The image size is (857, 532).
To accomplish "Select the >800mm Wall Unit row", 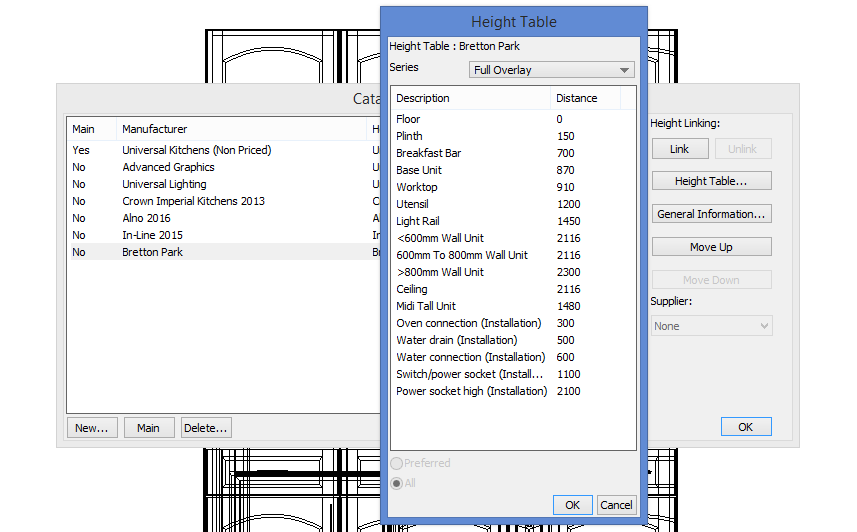I will 513,272.
